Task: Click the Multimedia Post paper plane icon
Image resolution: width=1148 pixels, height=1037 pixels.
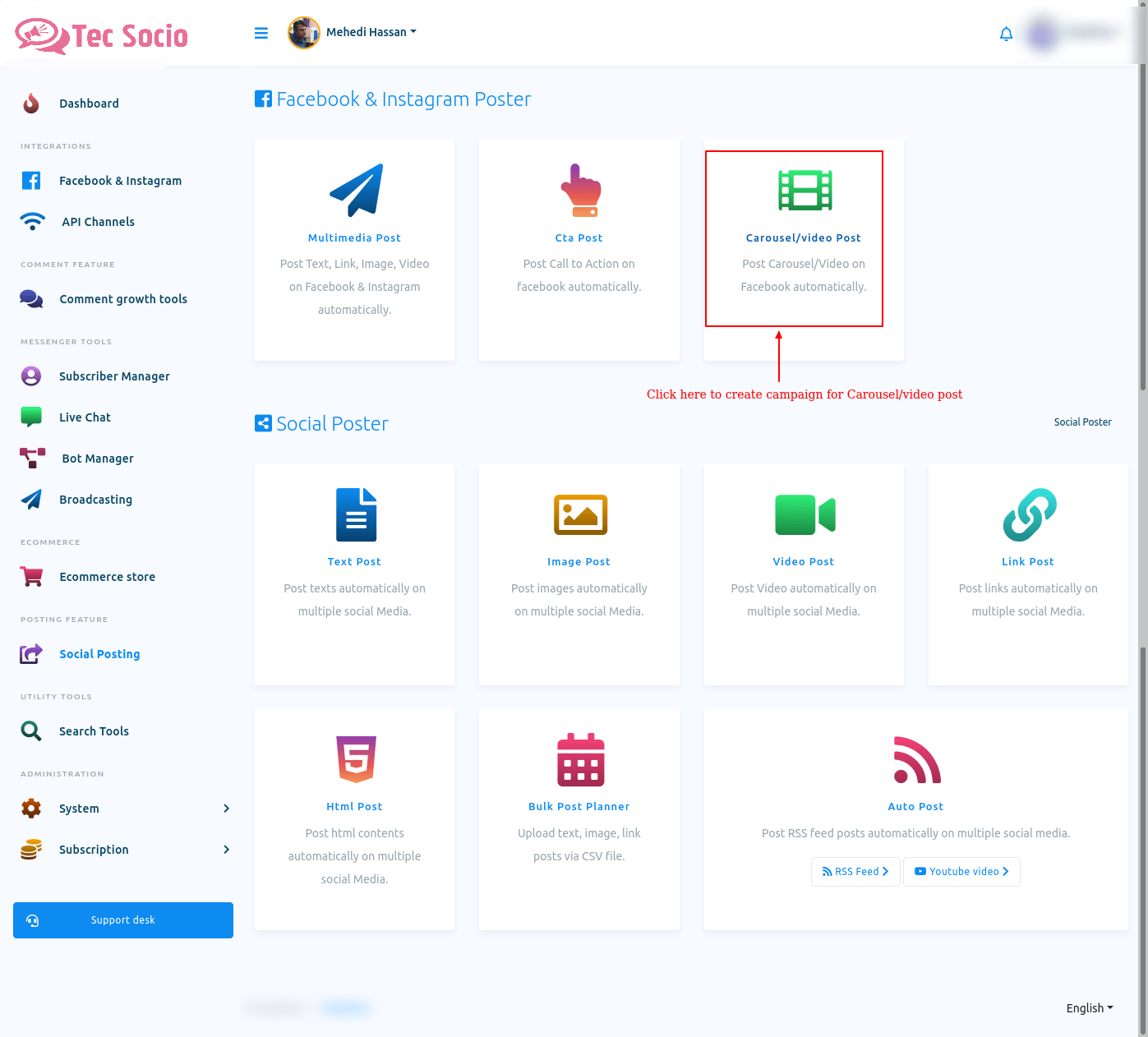Action: pyautogui.click(x=355, y=190)
